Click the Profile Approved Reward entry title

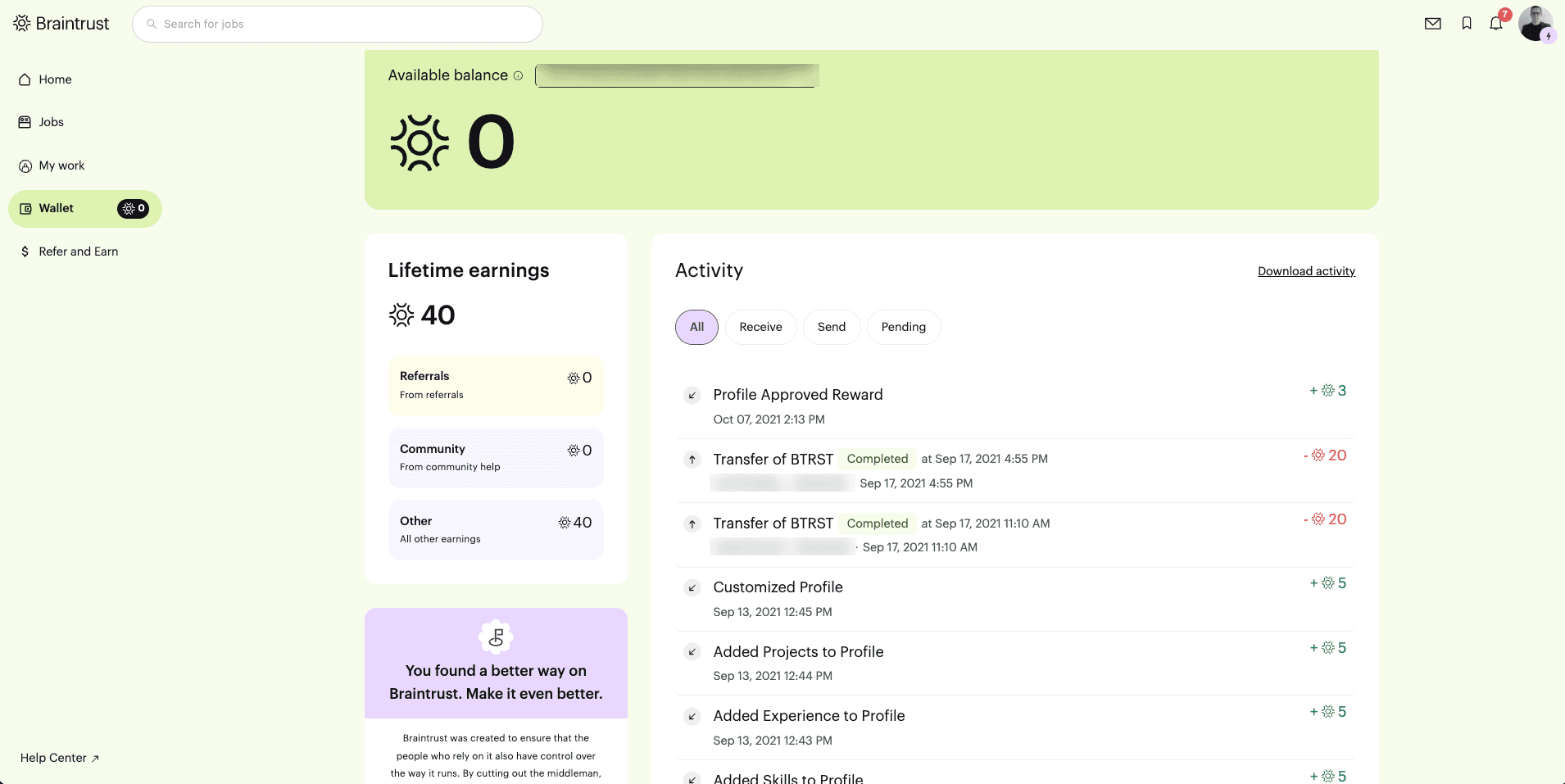coord(798,395)
